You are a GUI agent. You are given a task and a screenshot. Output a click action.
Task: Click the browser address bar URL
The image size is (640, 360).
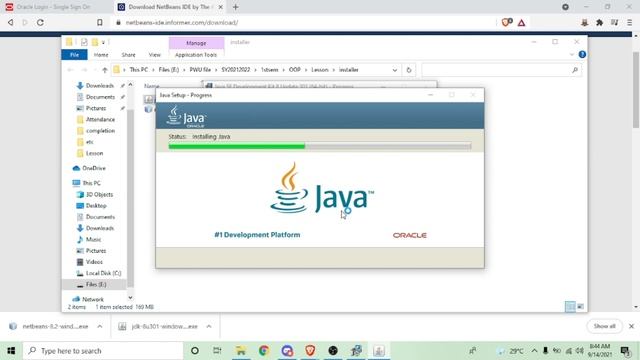point(182,22)
